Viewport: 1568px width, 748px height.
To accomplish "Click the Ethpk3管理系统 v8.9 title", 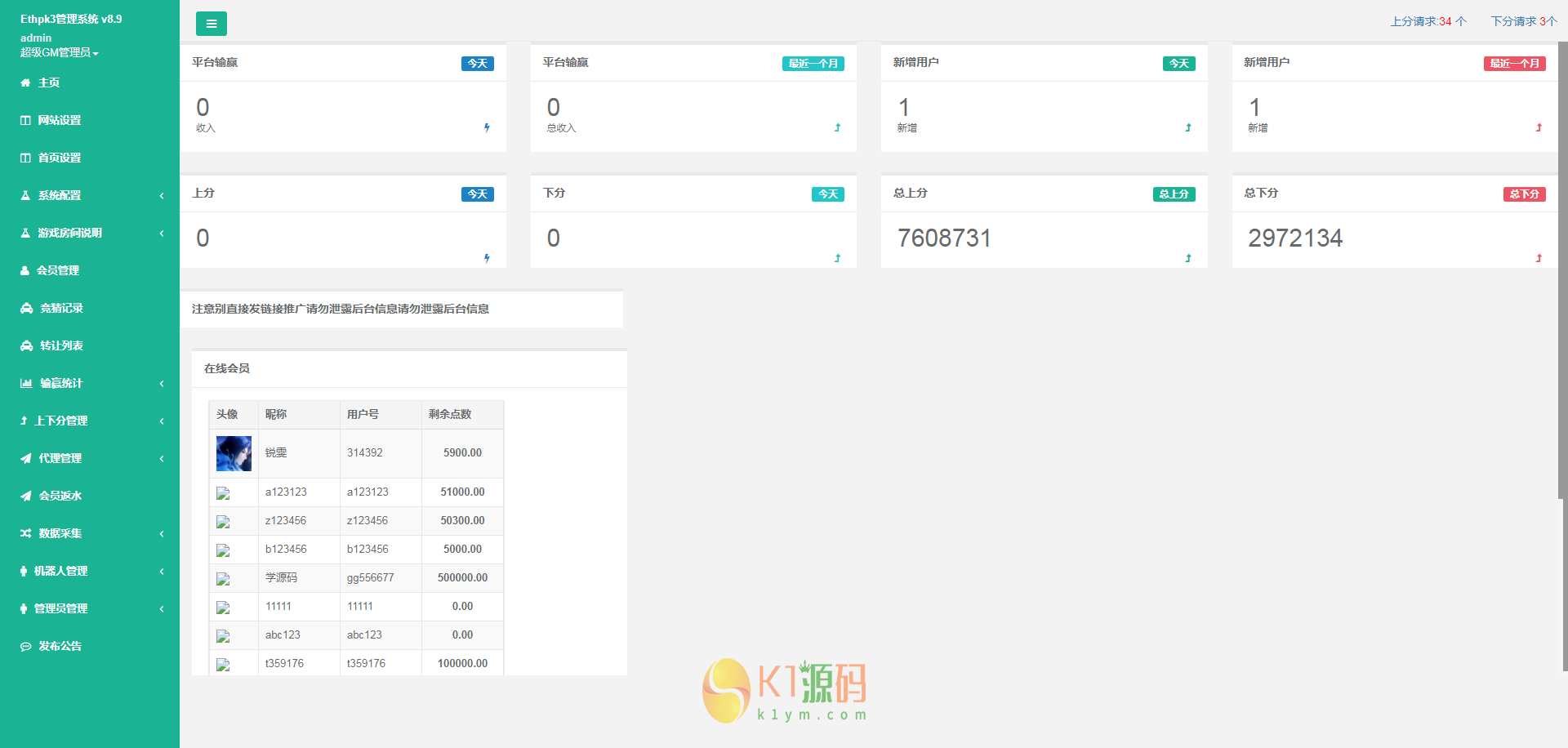I will pos(71,19).
